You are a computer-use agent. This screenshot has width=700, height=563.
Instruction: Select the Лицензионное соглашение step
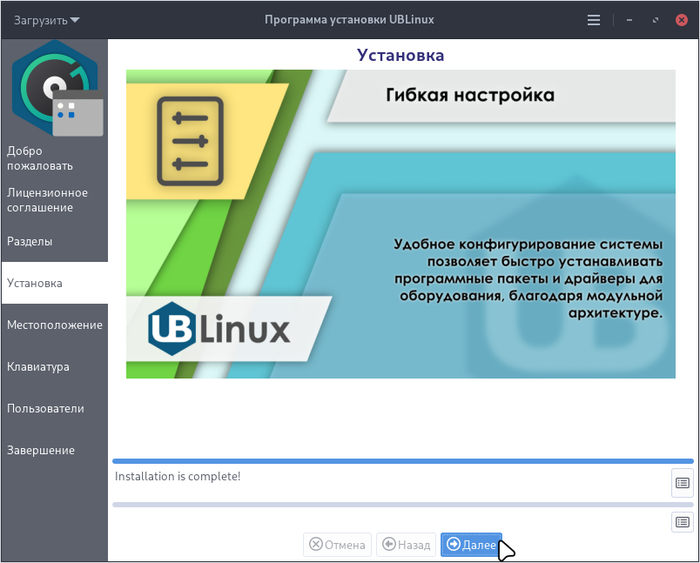coord(54,200)
